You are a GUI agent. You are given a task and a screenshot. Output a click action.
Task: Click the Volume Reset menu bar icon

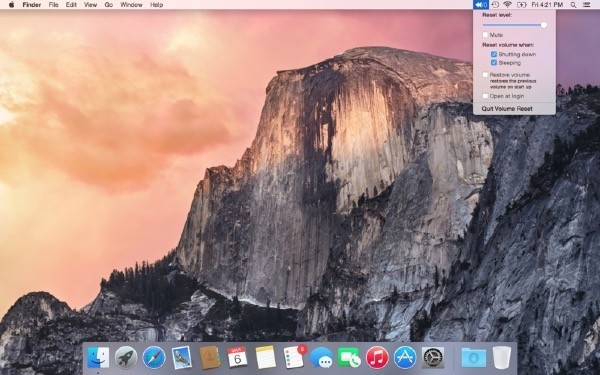click(481, 5)
